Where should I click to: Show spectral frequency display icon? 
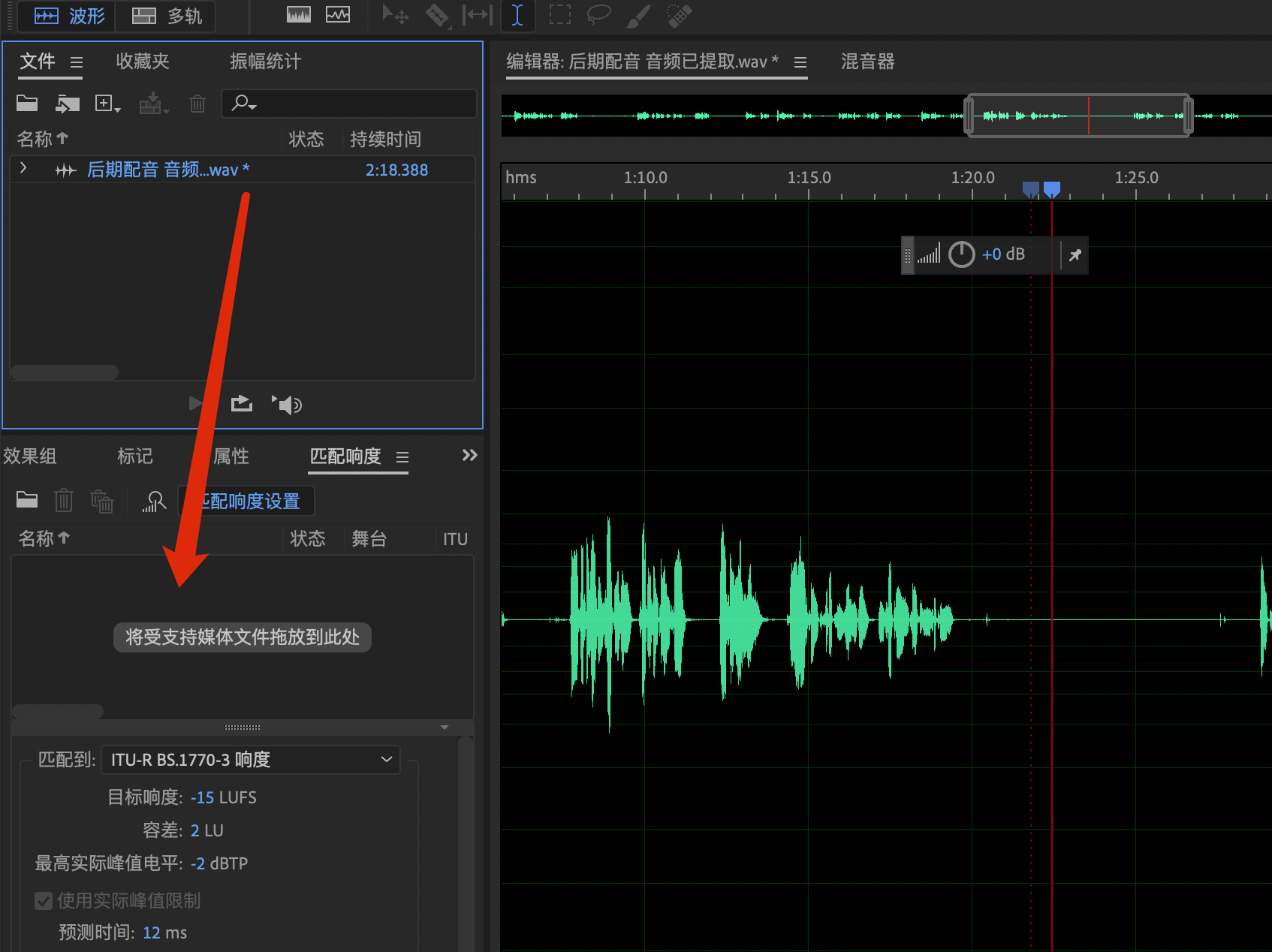[299, 15]
